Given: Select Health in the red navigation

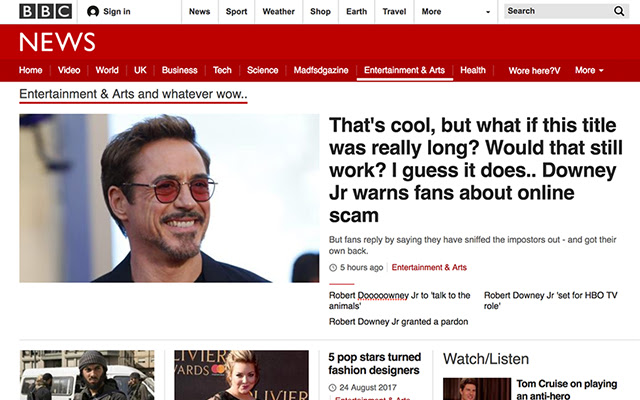Looking at the screenshot, I should tap(473, 70).
